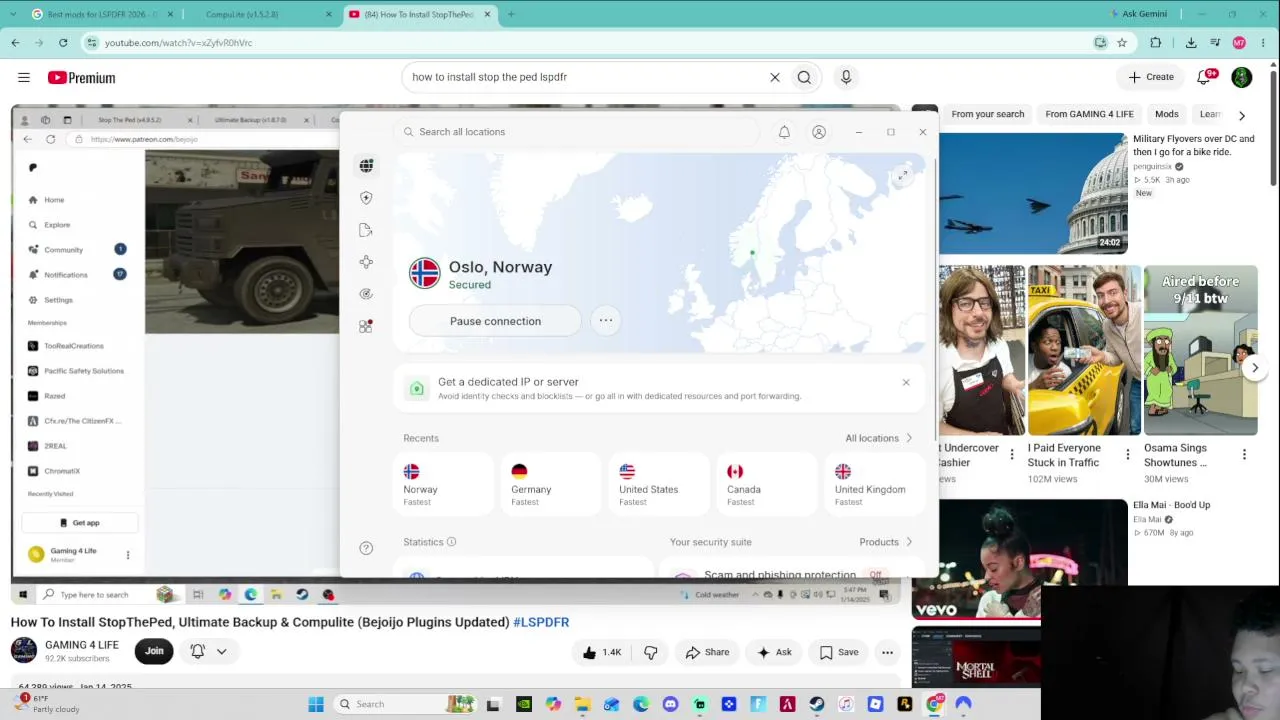Screen dimensions: 1280x720
Task: Select the From your search chip
Action: [987, 114]
